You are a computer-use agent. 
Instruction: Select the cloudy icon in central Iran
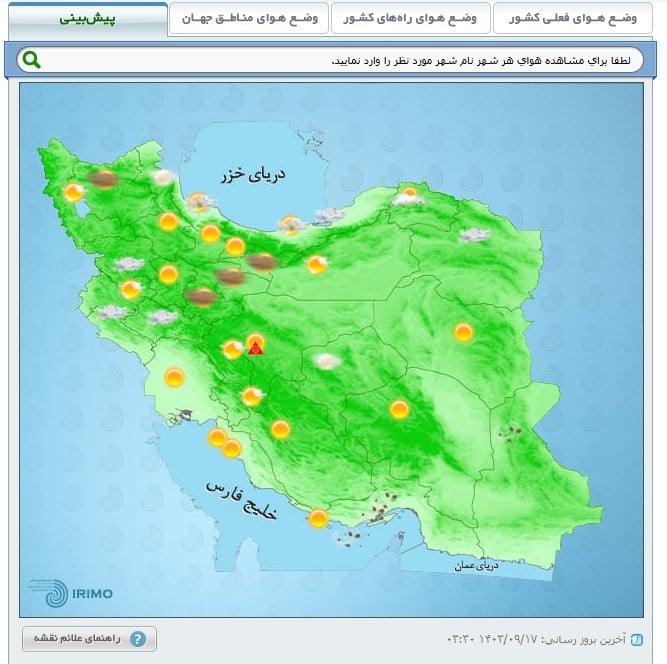coord(326,361)
